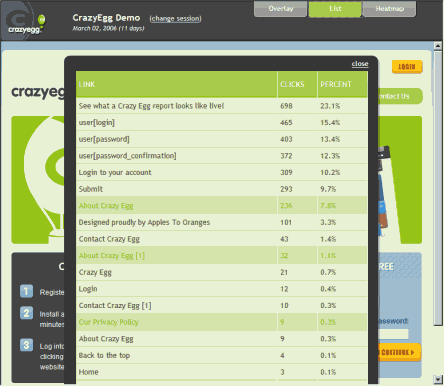Close the link list popup
444x386 pixels.
pos(360,64)
